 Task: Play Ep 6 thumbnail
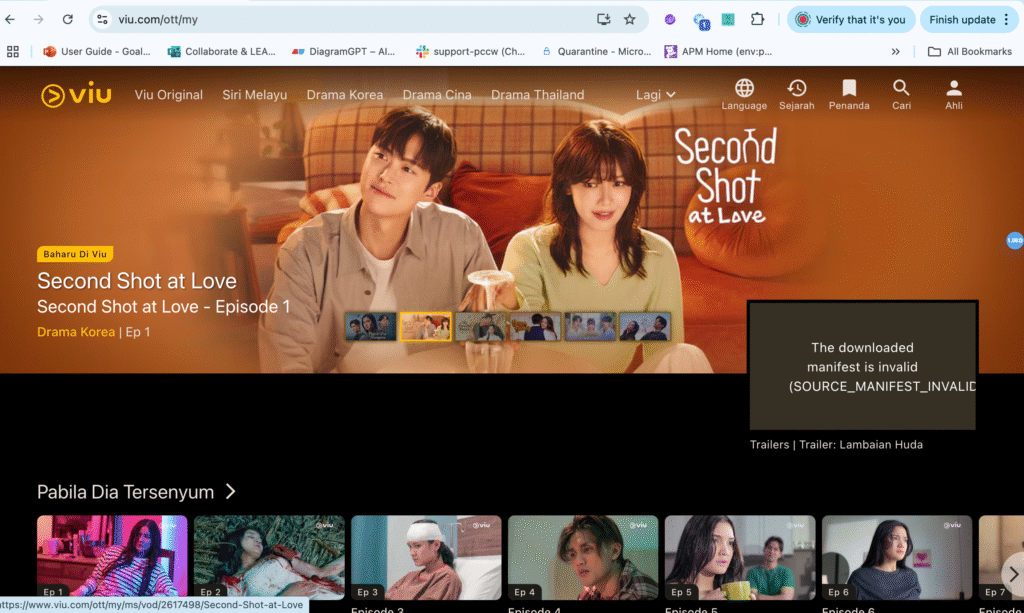(x=897, y=558)
